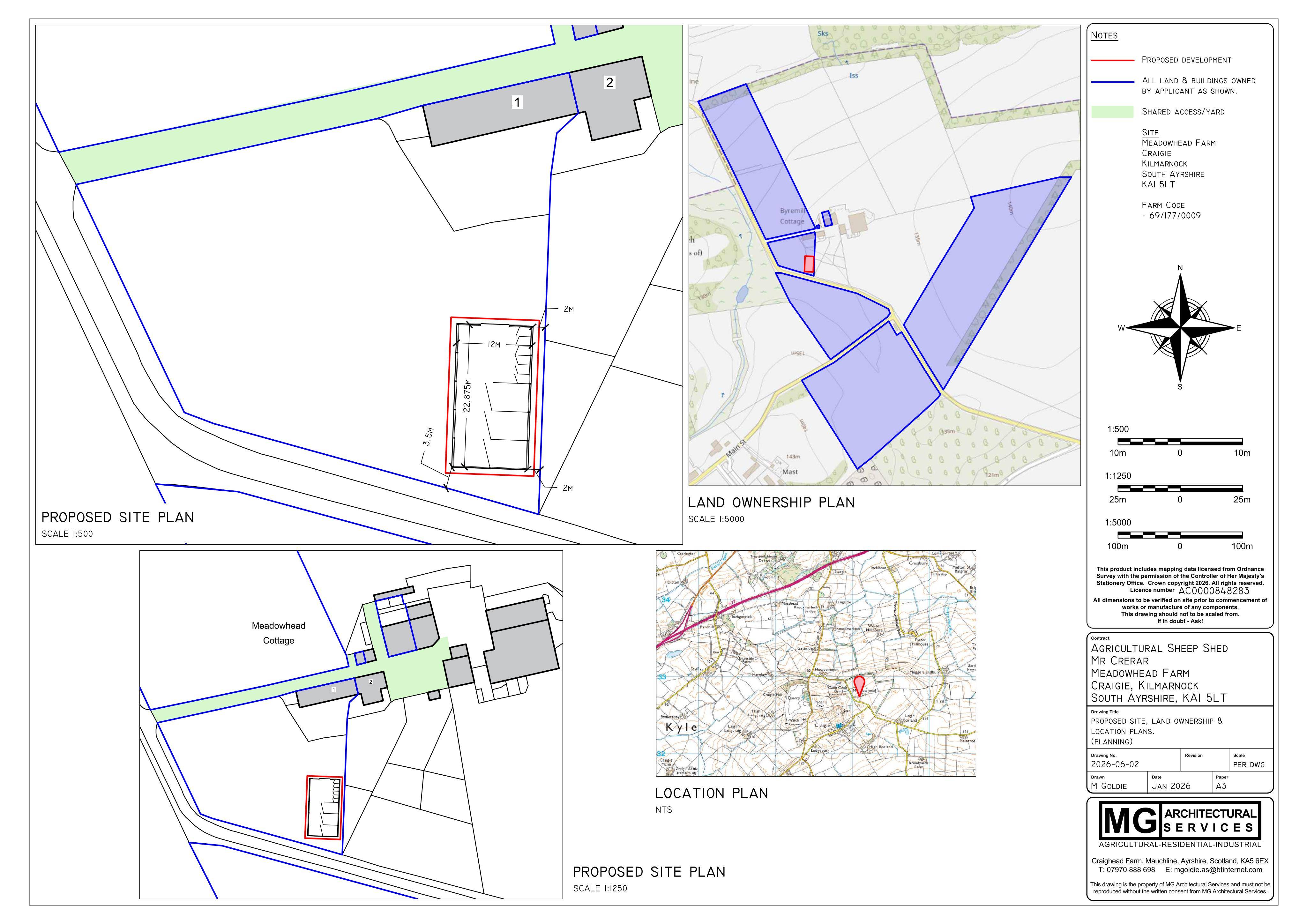Click the 'Meadowhead Cottage' label
The width and height of the screenshot is (1307, 924).
[278, 632]
